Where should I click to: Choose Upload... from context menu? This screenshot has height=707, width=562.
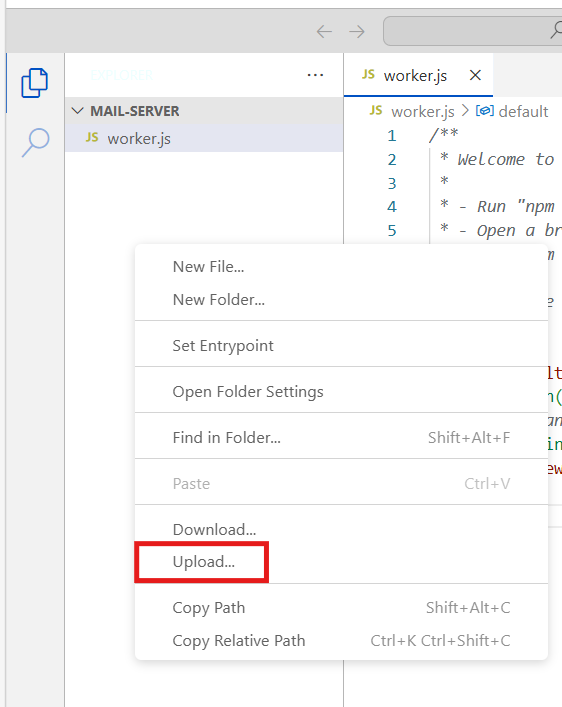pos(341,562)
